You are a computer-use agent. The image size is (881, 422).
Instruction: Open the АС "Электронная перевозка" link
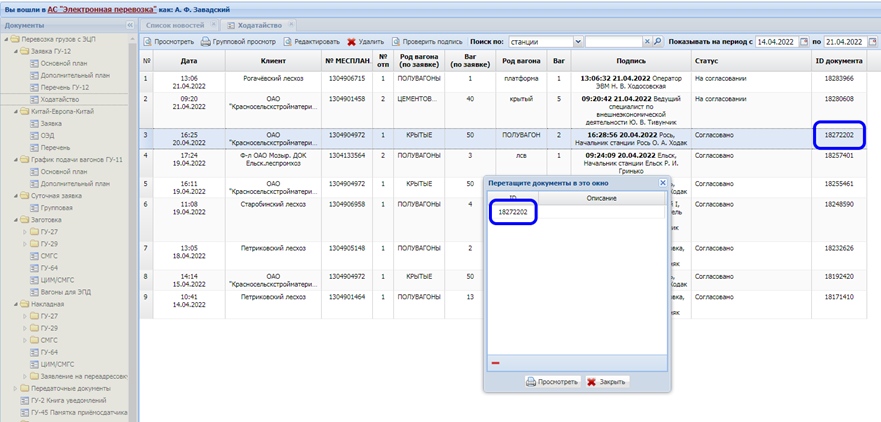point(102,10)
